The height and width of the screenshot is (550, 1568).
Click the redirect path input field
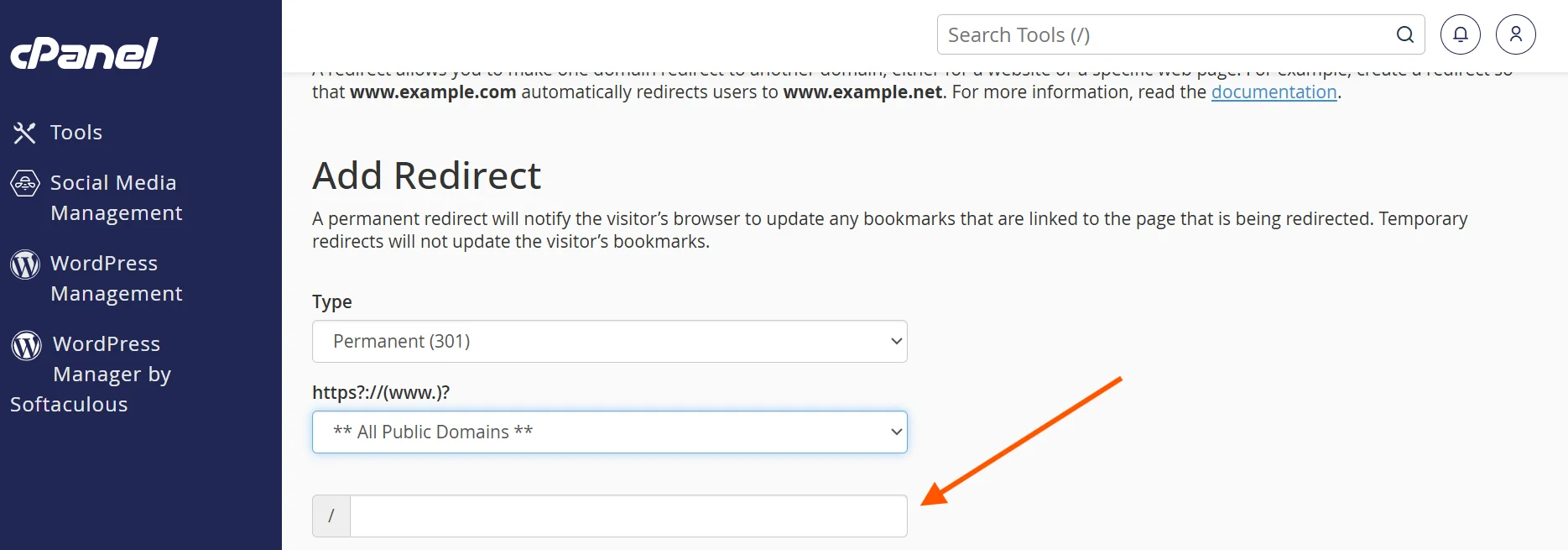628,515
